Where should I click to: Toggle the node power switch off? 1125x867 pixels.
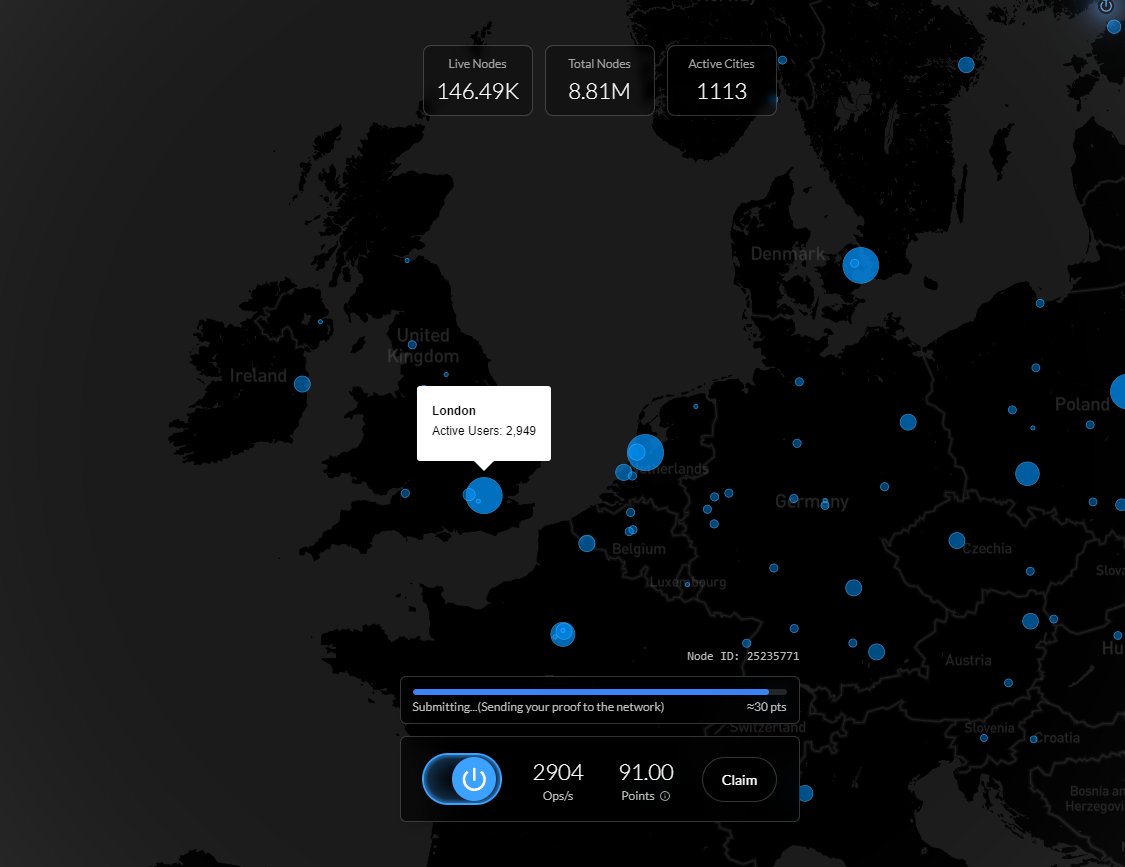pos(462,779)
